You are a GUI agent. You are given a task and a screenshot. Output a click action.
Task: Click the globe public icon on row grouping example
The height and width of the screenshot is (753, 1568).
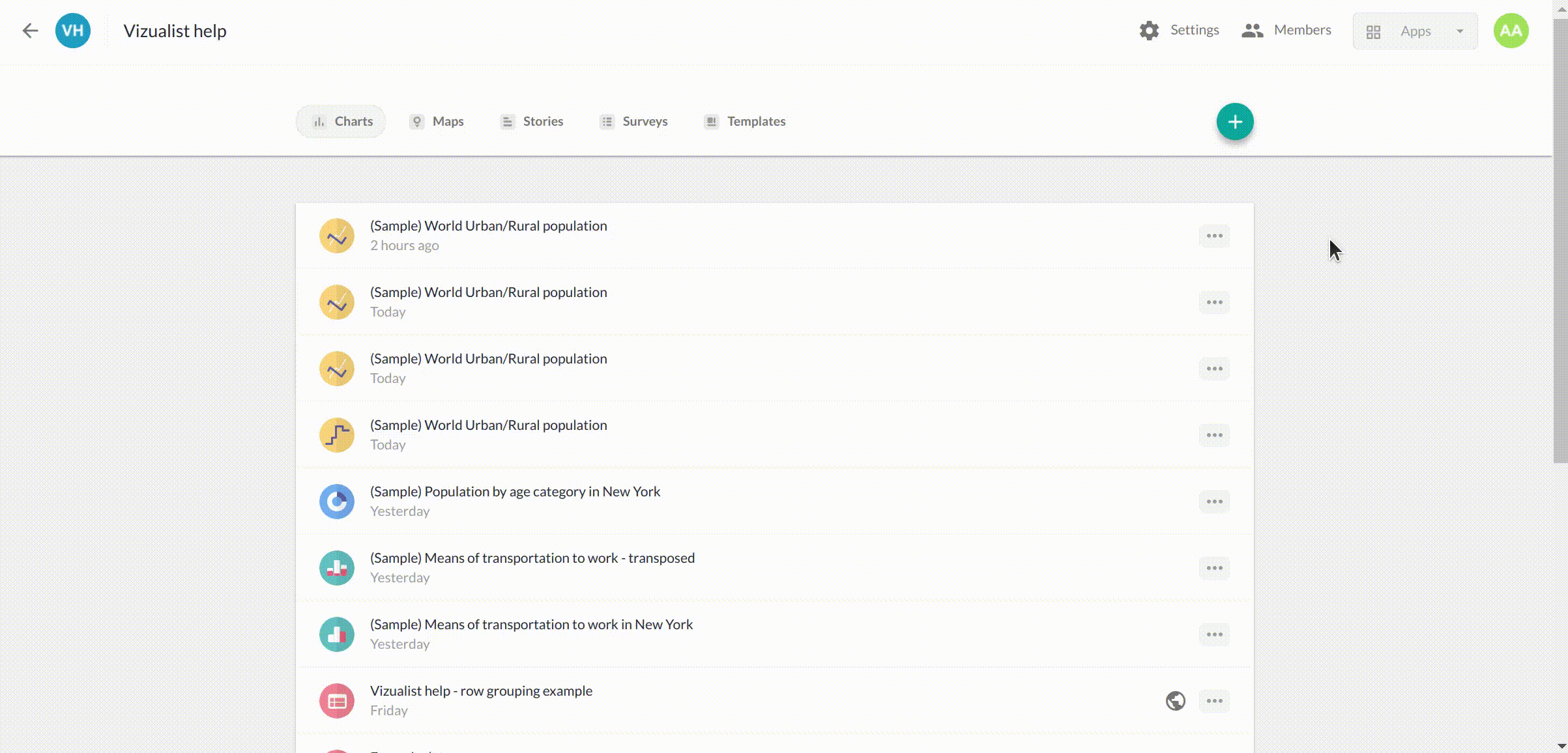1175,701
